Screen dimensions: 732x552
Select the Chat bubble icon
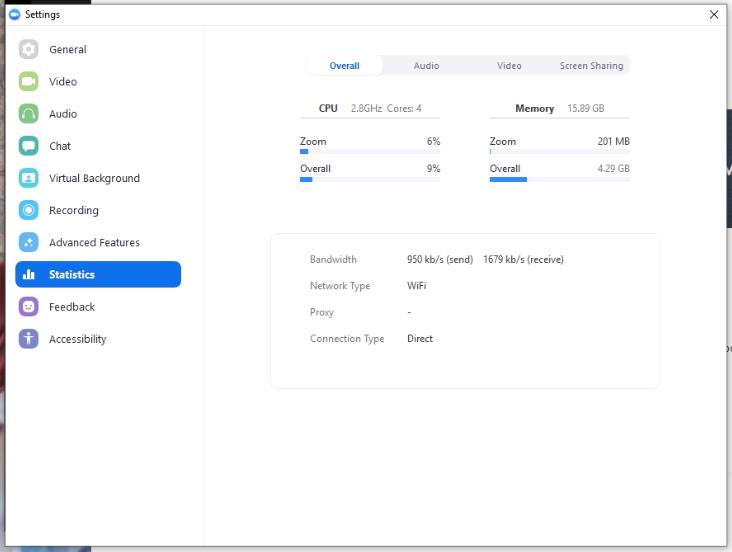28,146
